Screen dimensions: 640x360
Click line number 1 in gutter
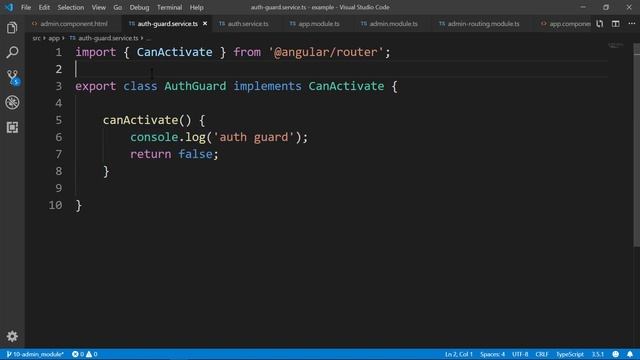(x=59, y=52)
